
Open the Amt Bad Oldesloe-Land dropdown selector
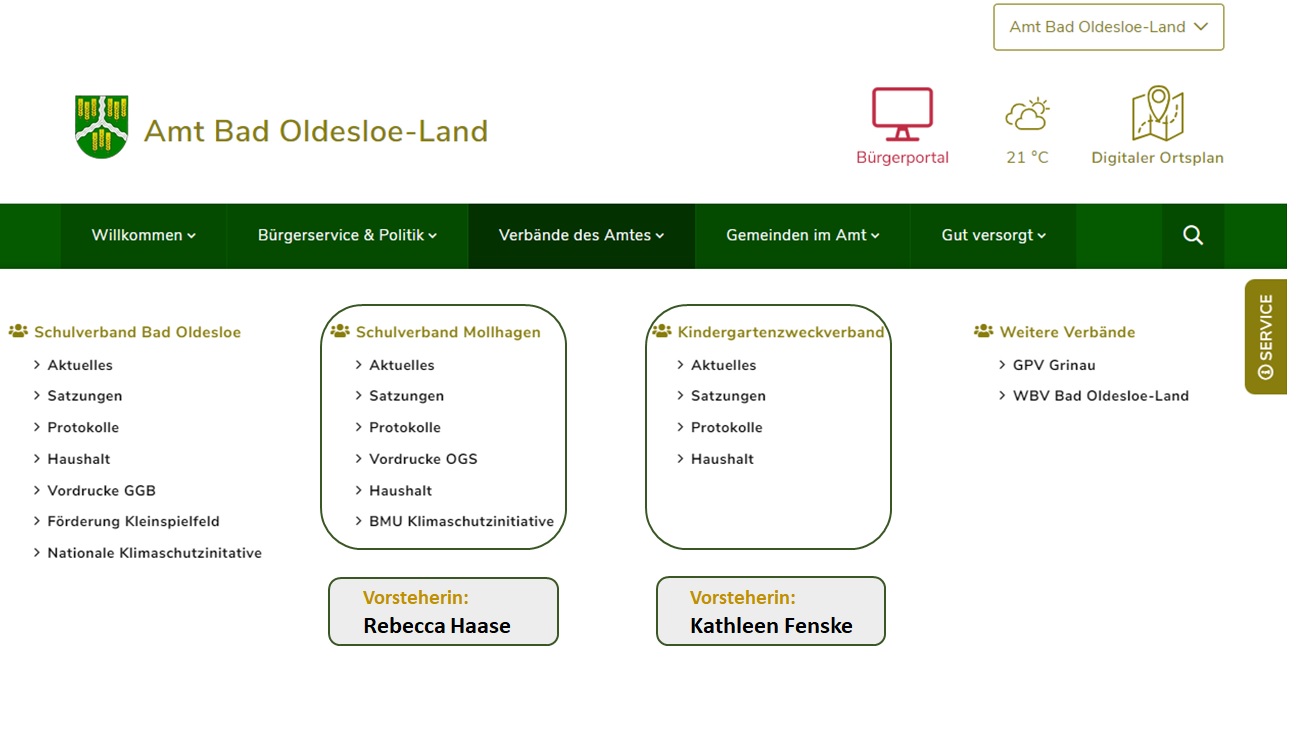[x=1108, y=27]
